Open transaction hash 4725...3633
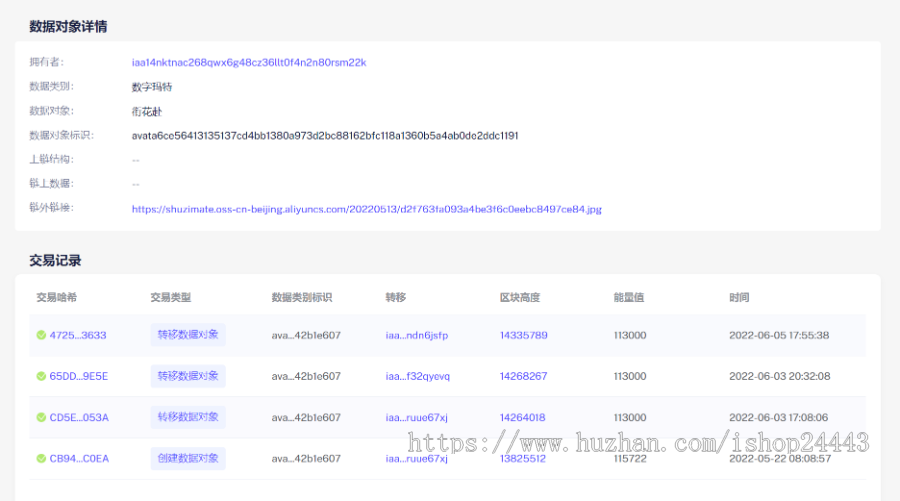This screenshot has height=501, width=900. [78, 335]
